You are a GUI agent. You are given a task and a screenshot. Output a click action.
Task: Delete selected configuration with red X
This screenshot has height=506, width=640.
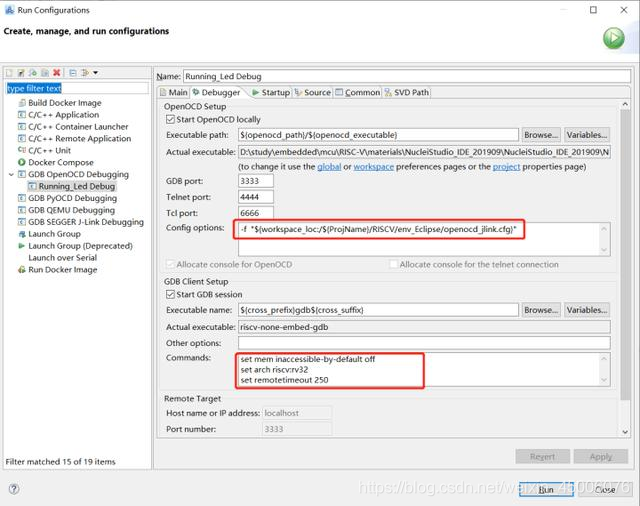[x=57, y=73]
